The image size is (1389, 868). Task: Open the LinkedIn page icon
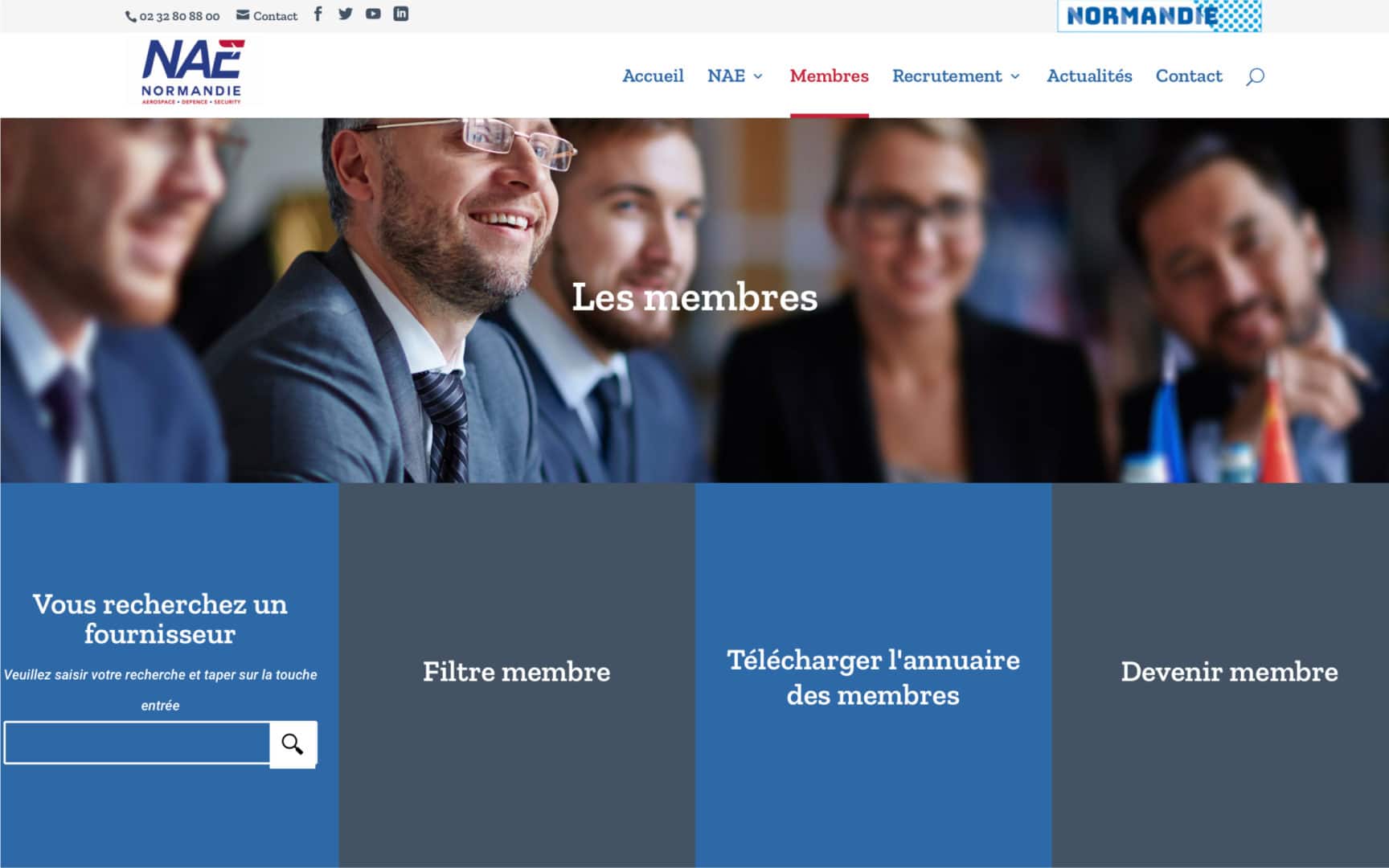tap(400, 14)
